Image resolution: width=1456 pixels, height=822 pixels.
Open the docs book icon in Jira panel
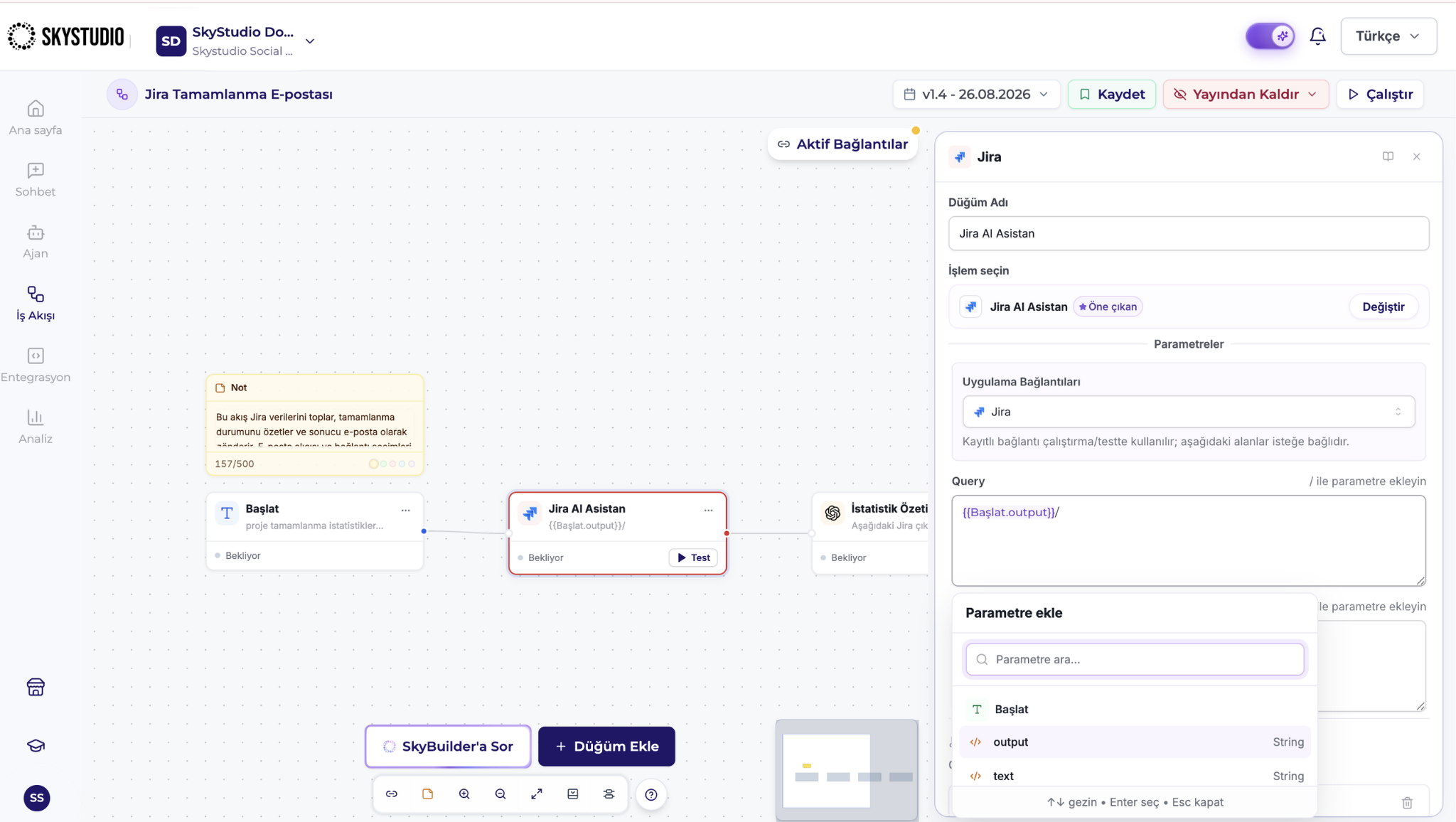pyautogui.click(x=1388, y=156)
